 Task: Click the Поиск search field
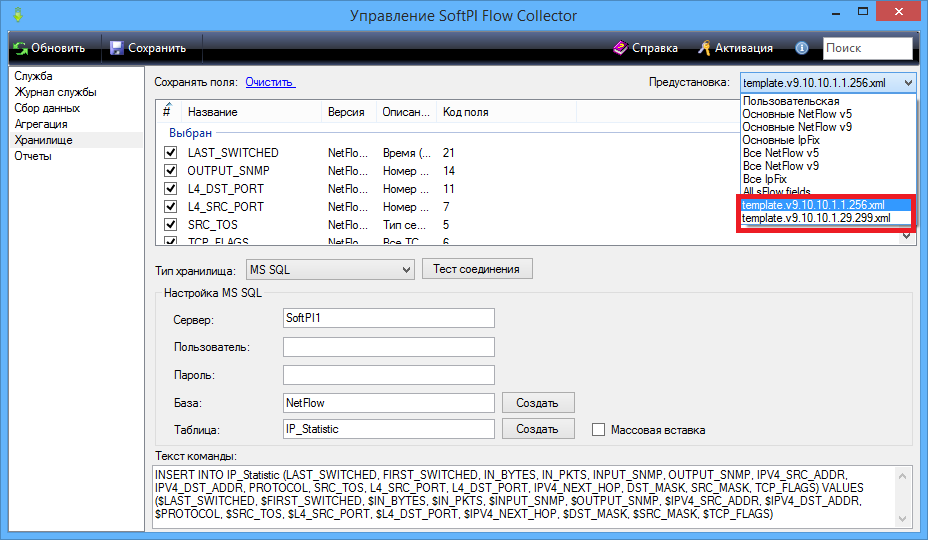point(867,48)
